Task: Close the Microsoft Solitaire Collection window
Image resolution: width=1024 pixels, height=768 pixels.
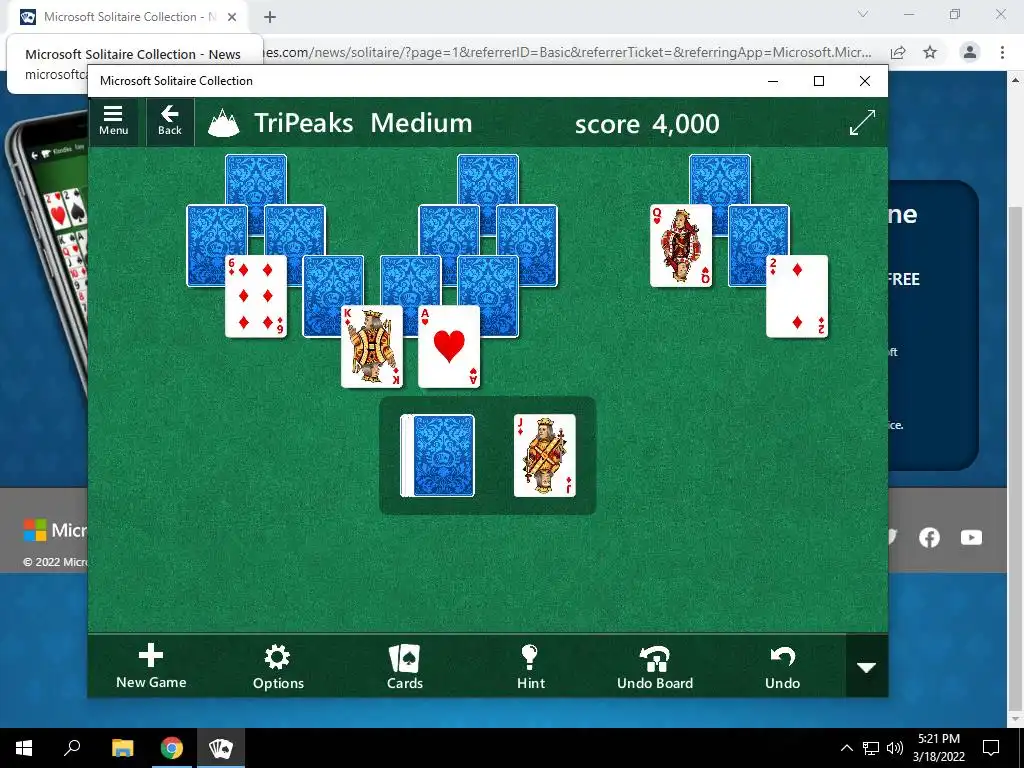Action: coord(865,81)
